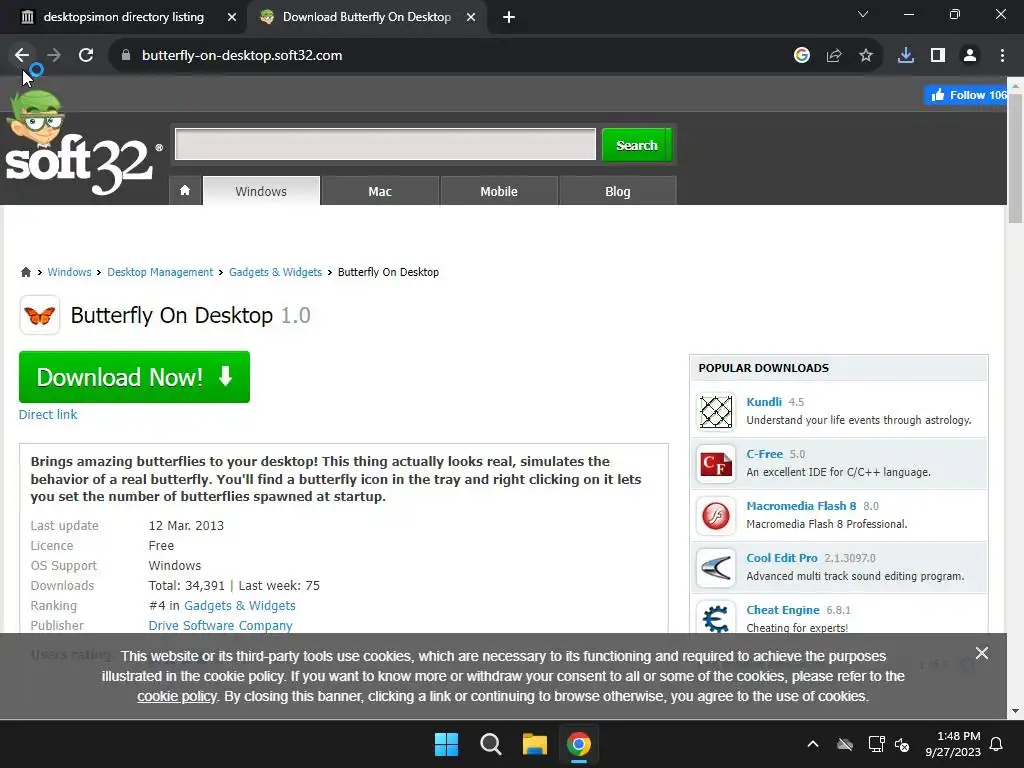
Task: Select the Download Butterfly On Desktop tab
Action: (x=367, y=17)
